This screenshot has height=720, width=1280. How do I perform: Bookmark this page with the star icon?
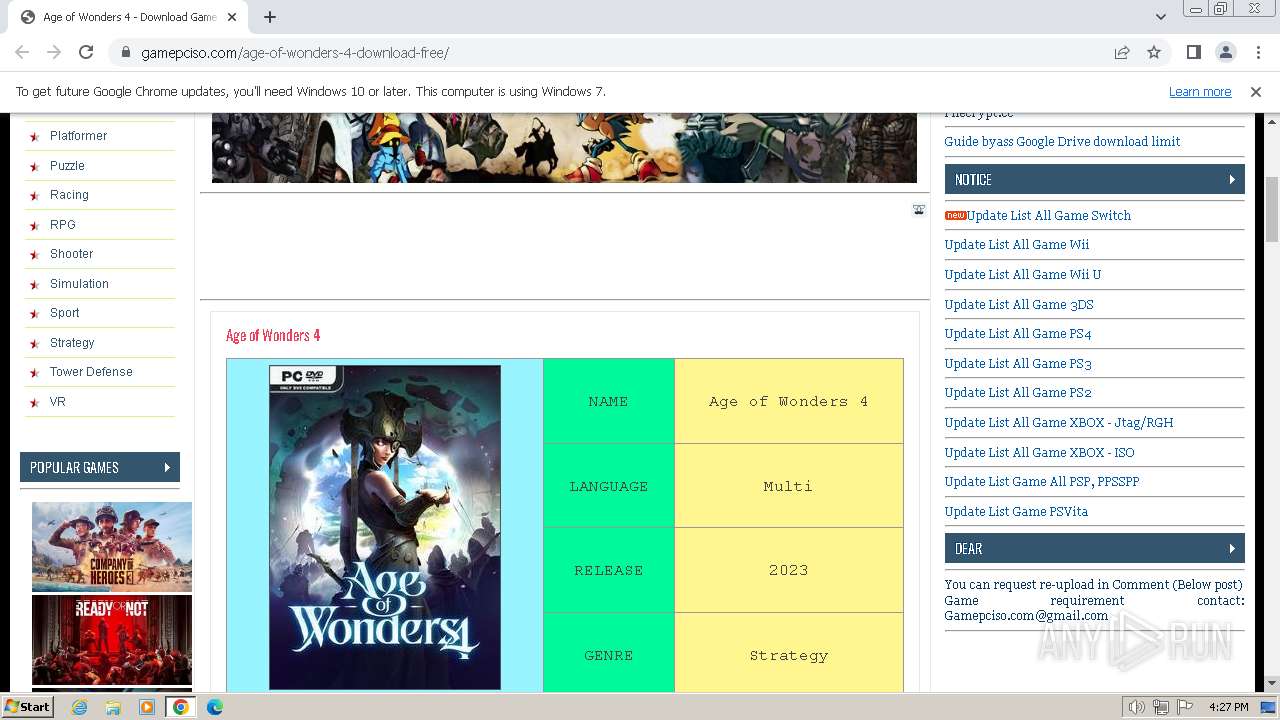pyautogui.click(x=1154, y=52)
